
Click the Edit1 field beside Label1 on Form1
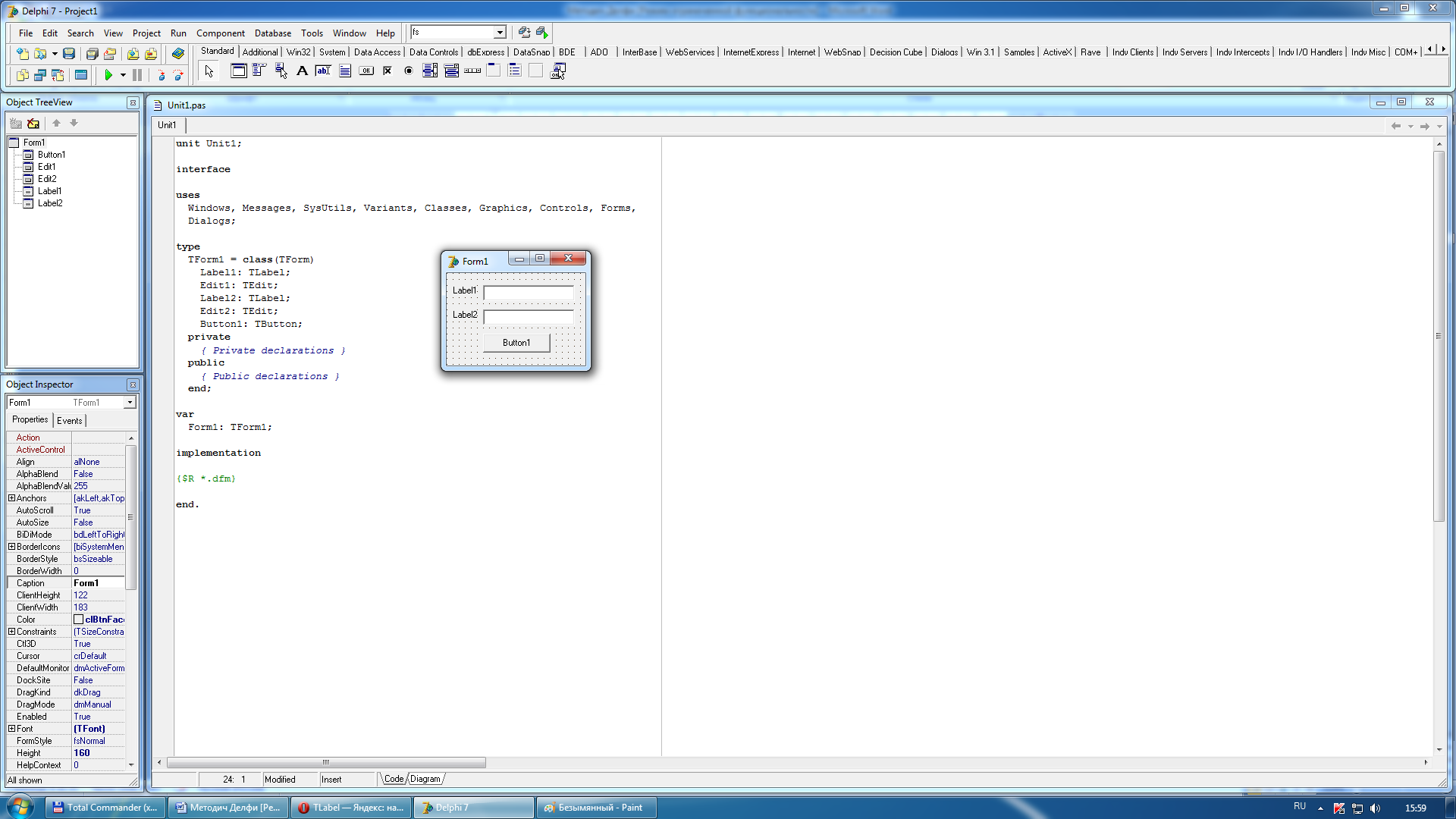click(529, 293)
